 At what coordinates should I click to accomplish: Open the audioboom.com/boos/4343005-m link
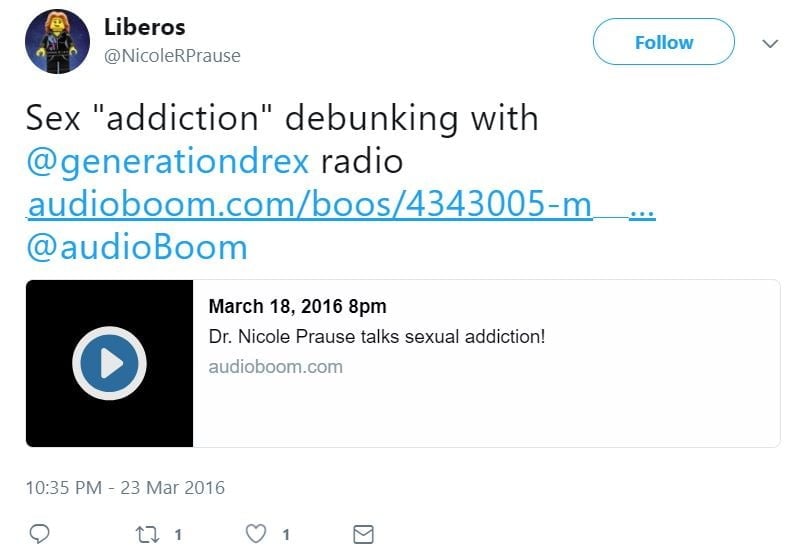(342, 204)
